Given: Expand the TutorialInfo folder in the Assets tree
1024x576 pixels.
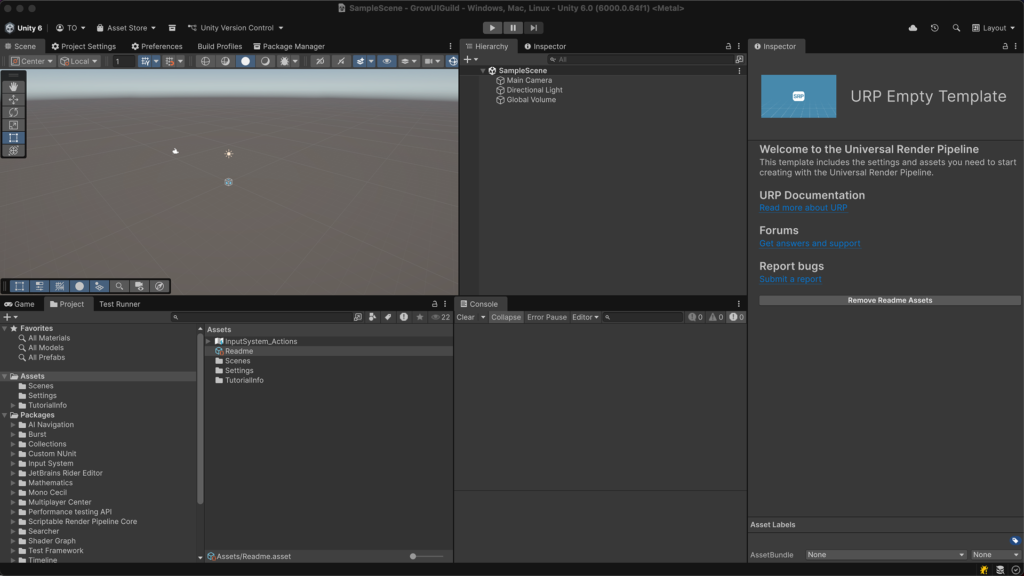Looking at the screenshot, I should pos(13,405).
